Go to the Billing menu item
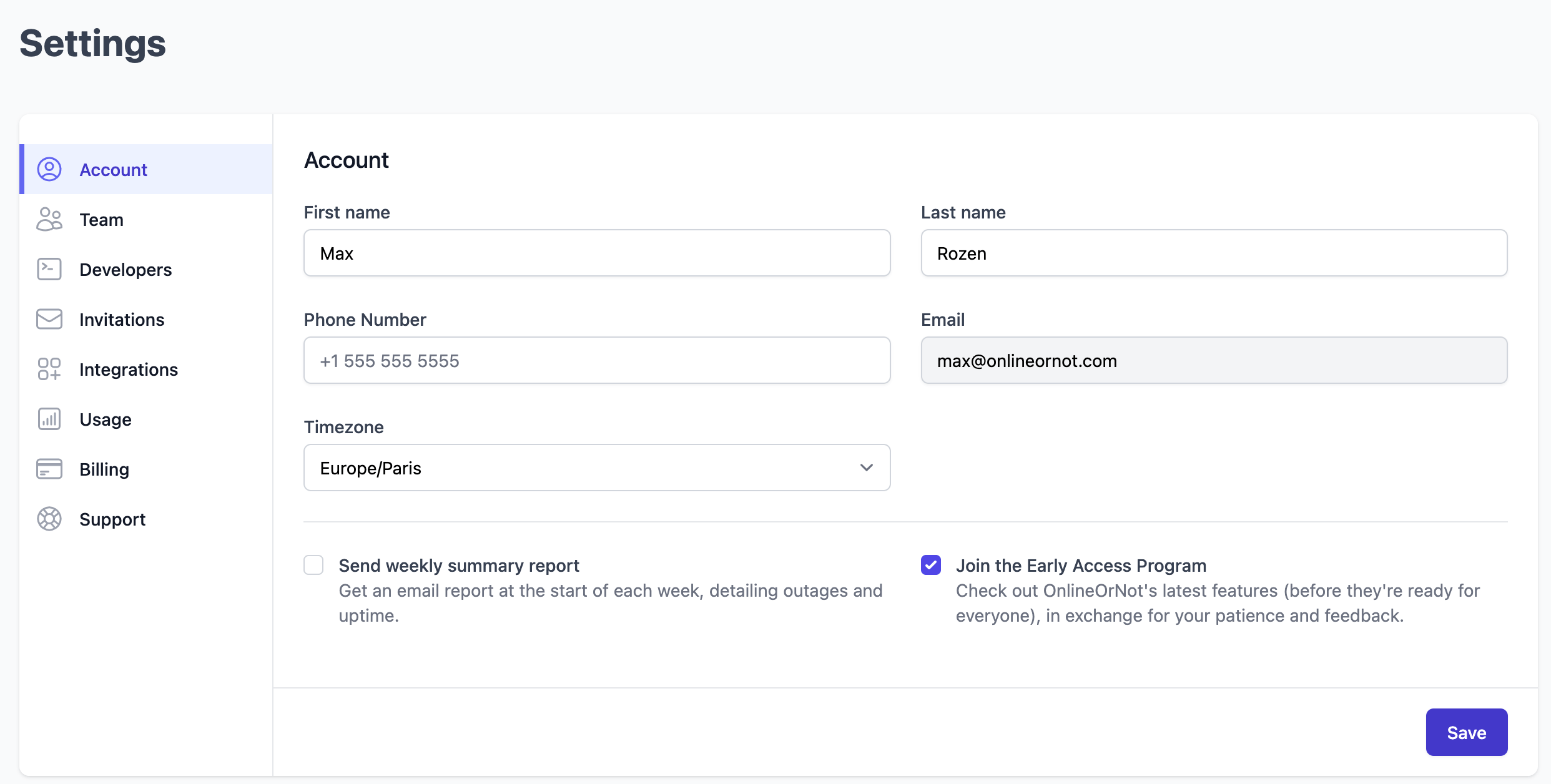 coord(104,469)
